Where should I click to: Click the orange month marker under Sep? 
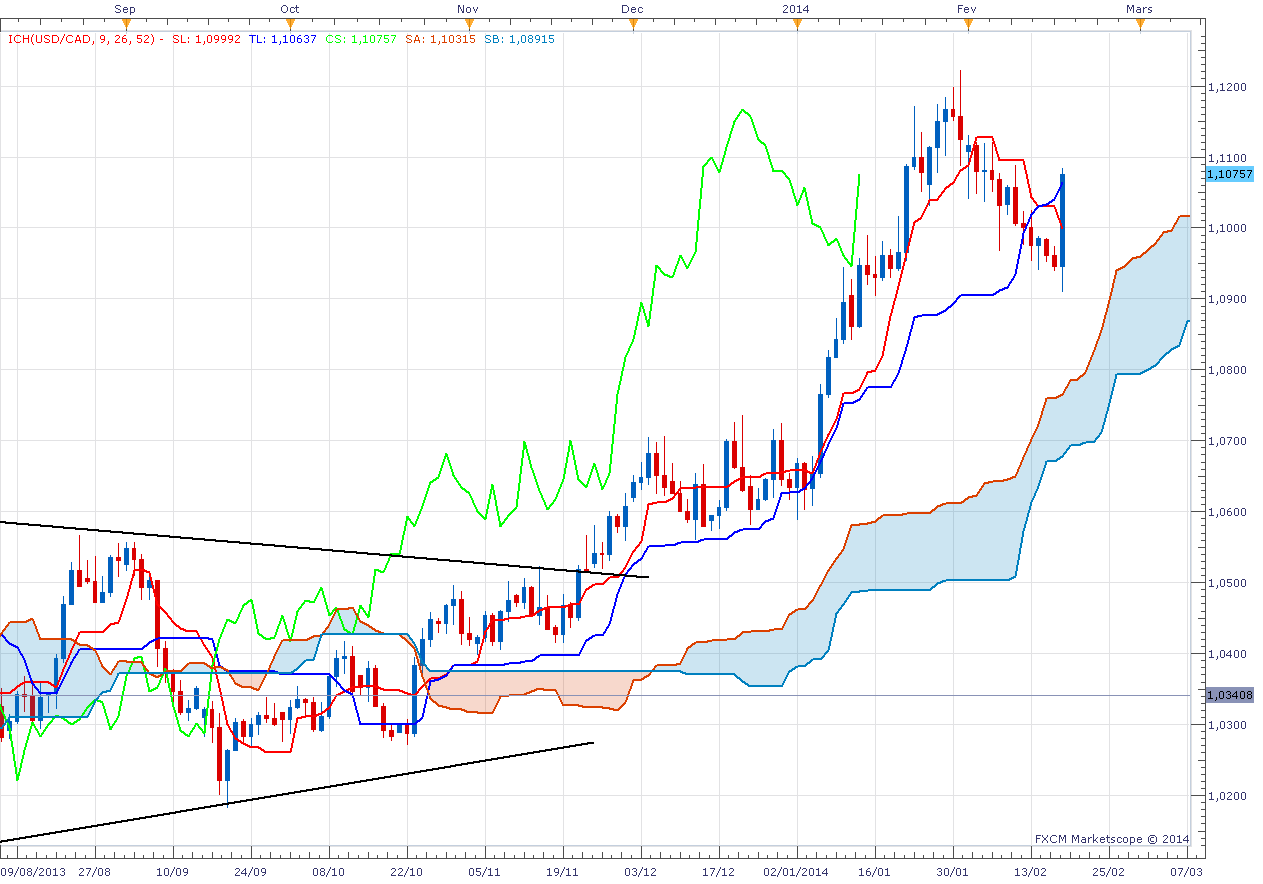[x=125, y=24]
